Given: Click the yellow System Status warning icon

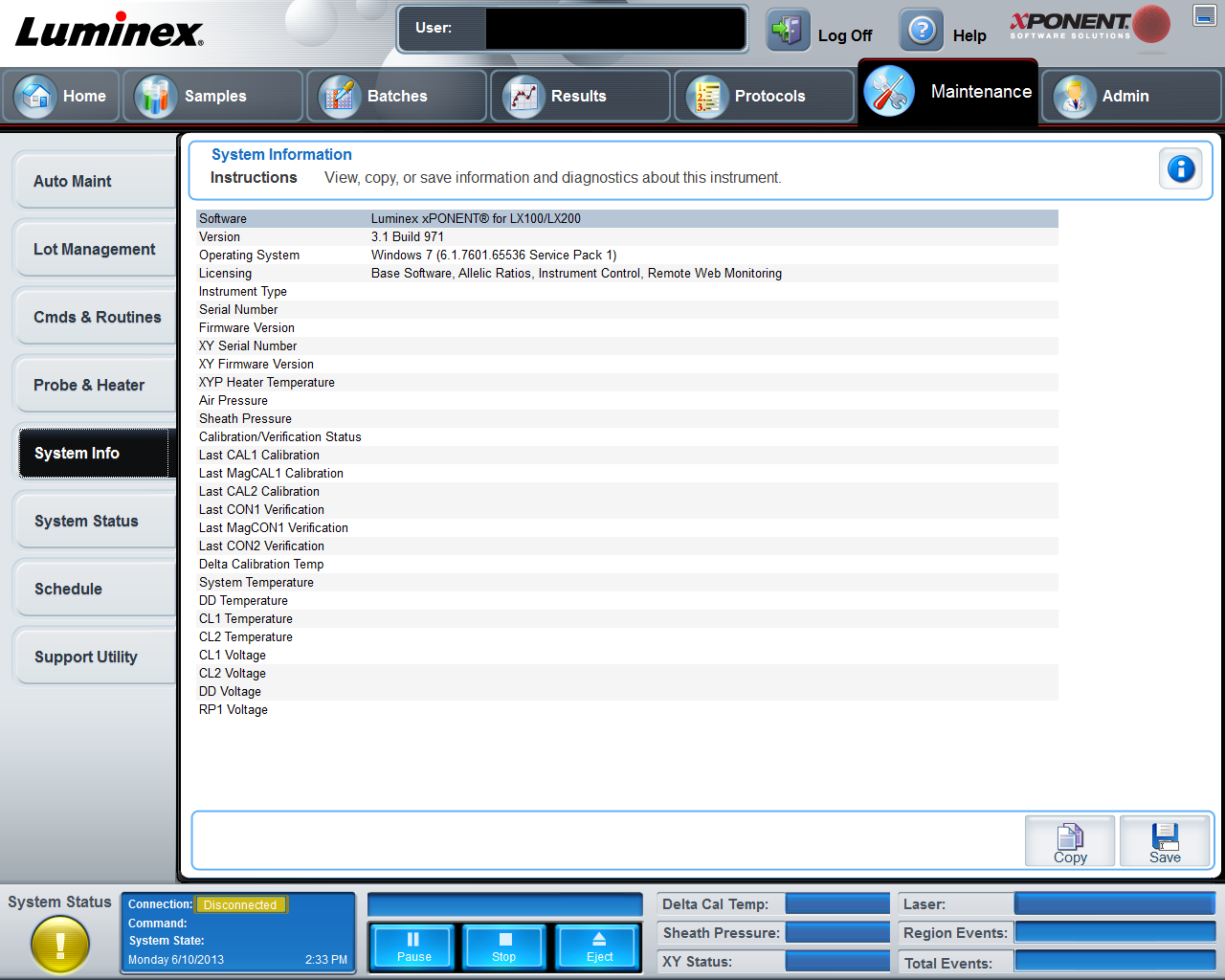Looking at the screenshot, I should click(x=59, y=945).
